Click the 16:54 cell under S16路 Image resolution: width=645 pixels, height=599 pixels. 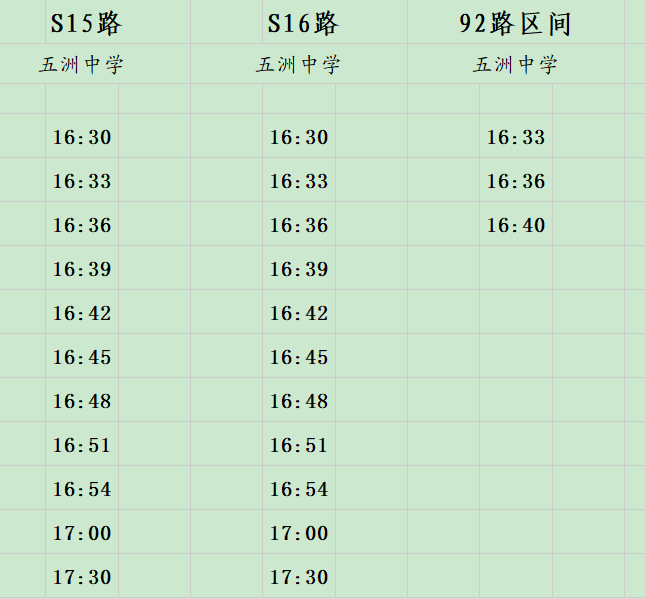(x=299, y=488)
